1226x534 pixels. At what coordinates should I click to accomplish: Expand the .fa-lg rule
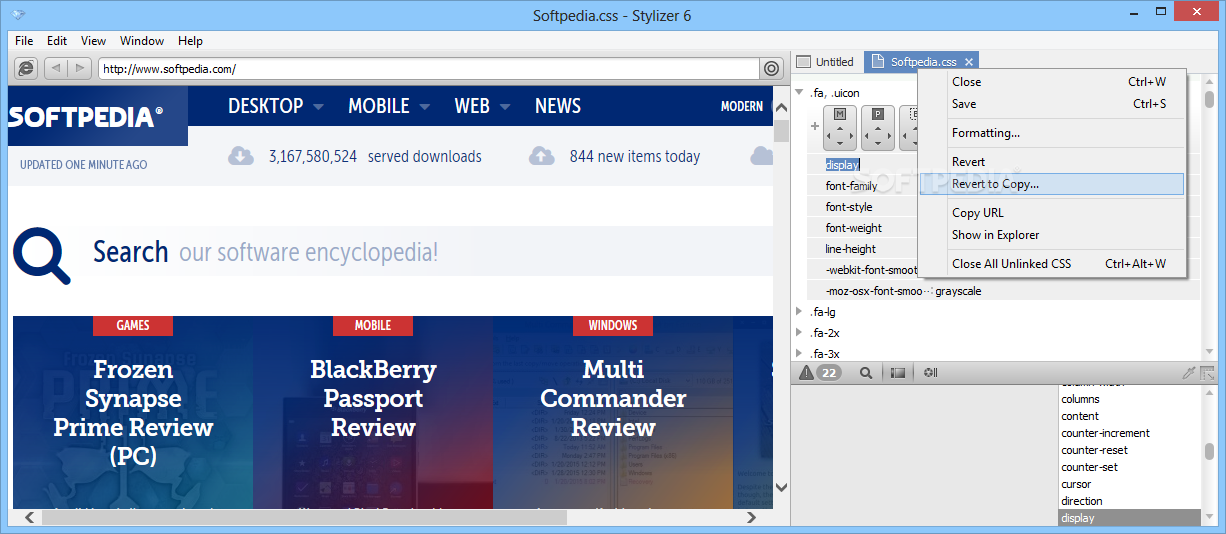pos(799,311)
